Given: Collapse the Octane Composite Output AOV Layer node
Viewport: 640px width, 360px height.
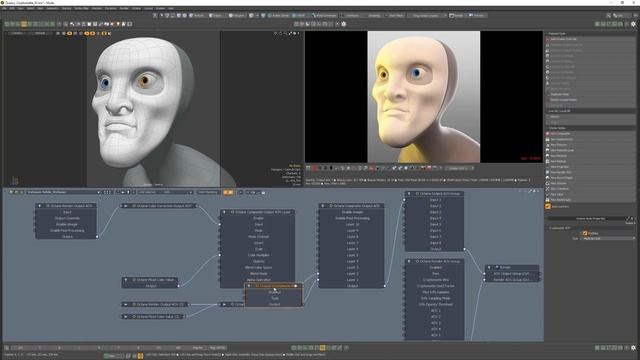Looking at the screenshot, I should pos(224,212).
